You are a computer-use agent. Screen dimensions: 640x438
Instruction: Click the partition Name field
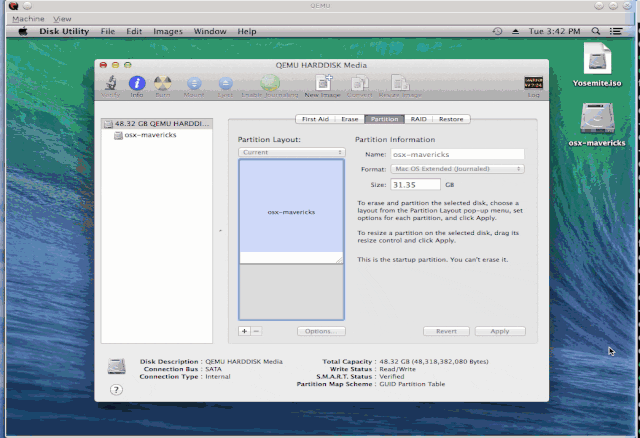coord(457,154)
